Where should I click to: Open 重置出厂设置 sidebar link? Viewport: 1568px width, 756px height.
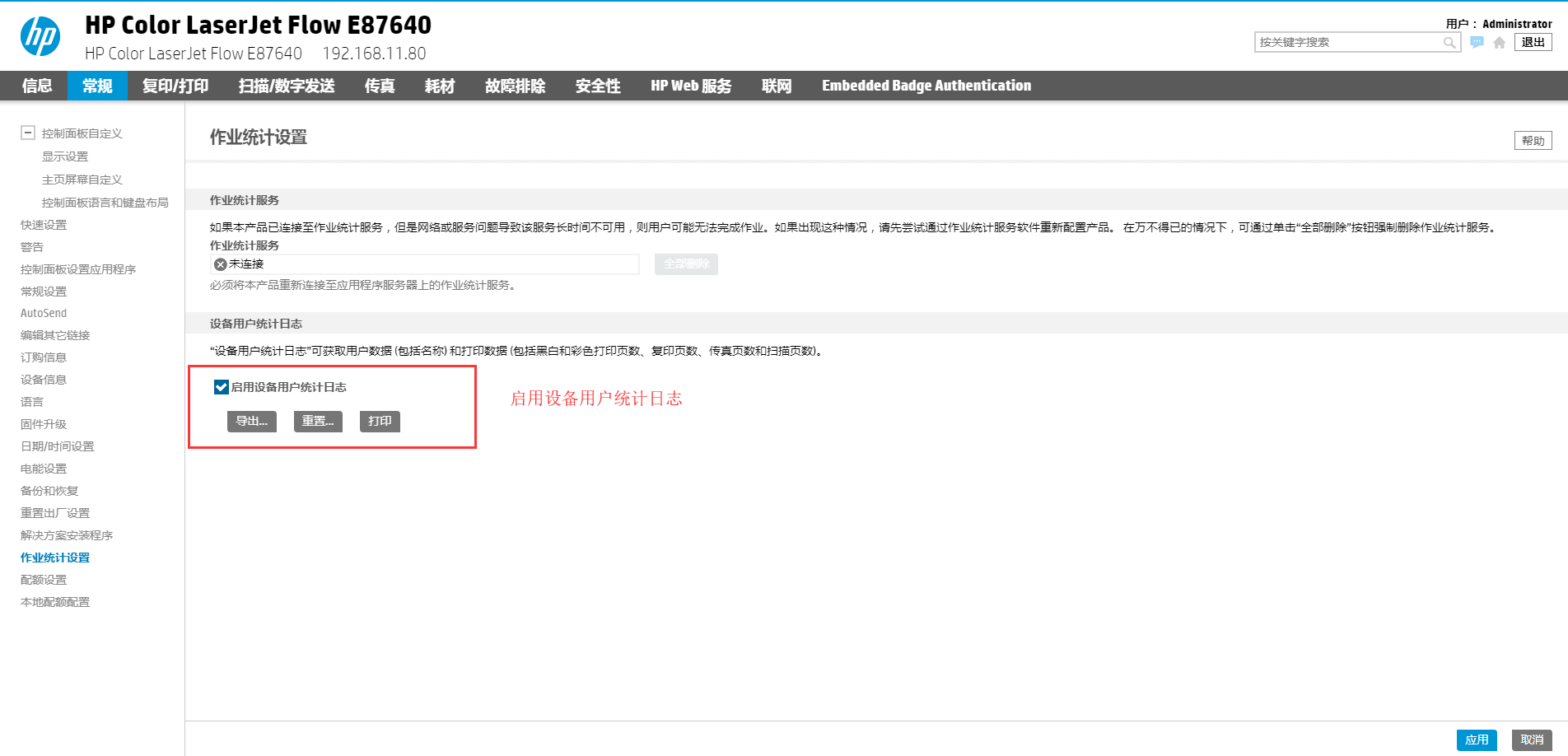click(x=55, y=513)
